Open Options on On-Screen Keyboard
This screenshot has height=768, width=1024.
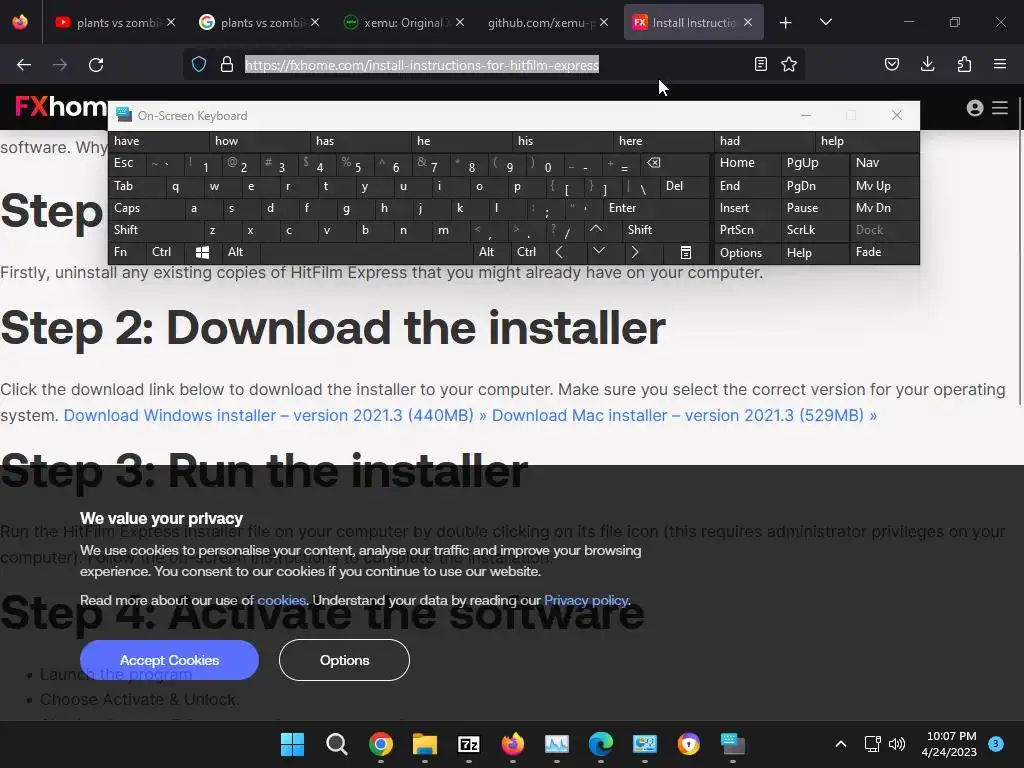point(748,253)
